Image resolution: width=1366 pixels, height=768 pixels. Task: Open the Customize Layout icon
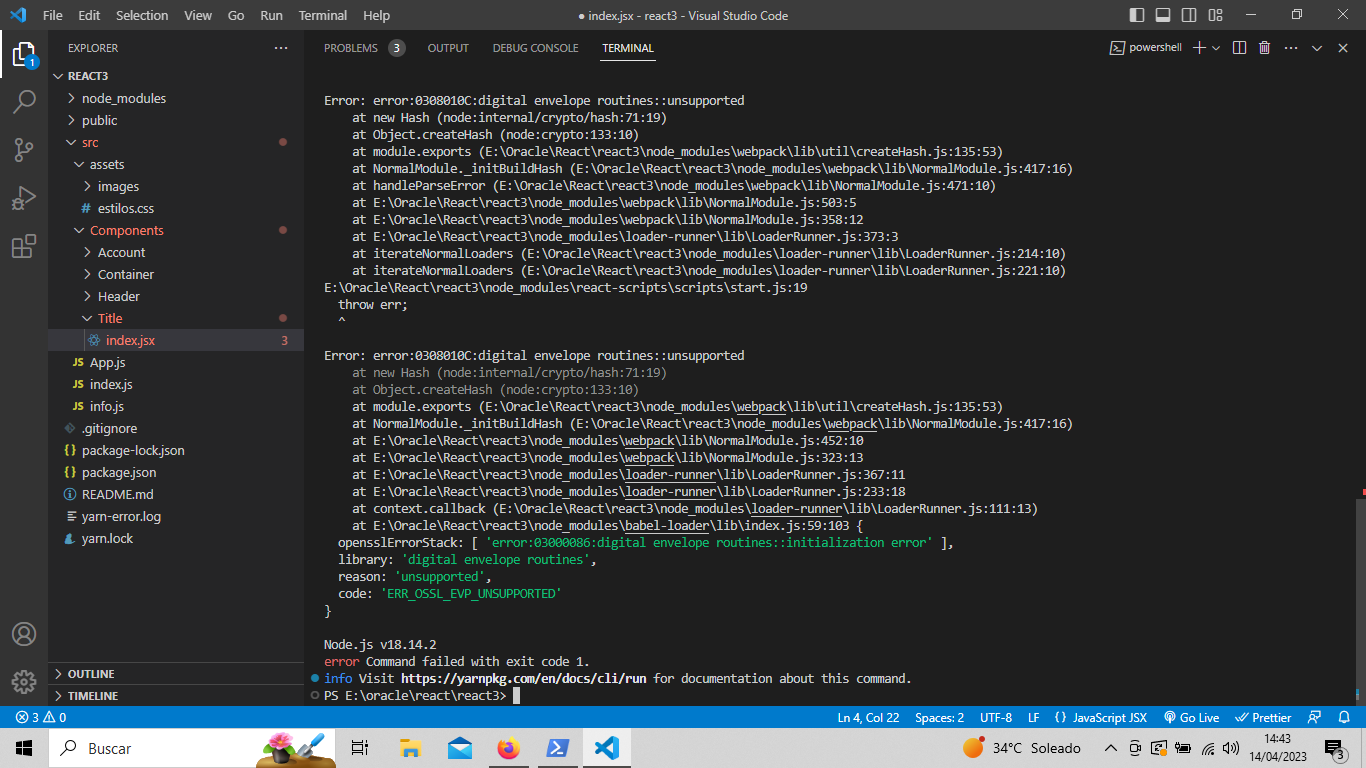coord(1215,15)
